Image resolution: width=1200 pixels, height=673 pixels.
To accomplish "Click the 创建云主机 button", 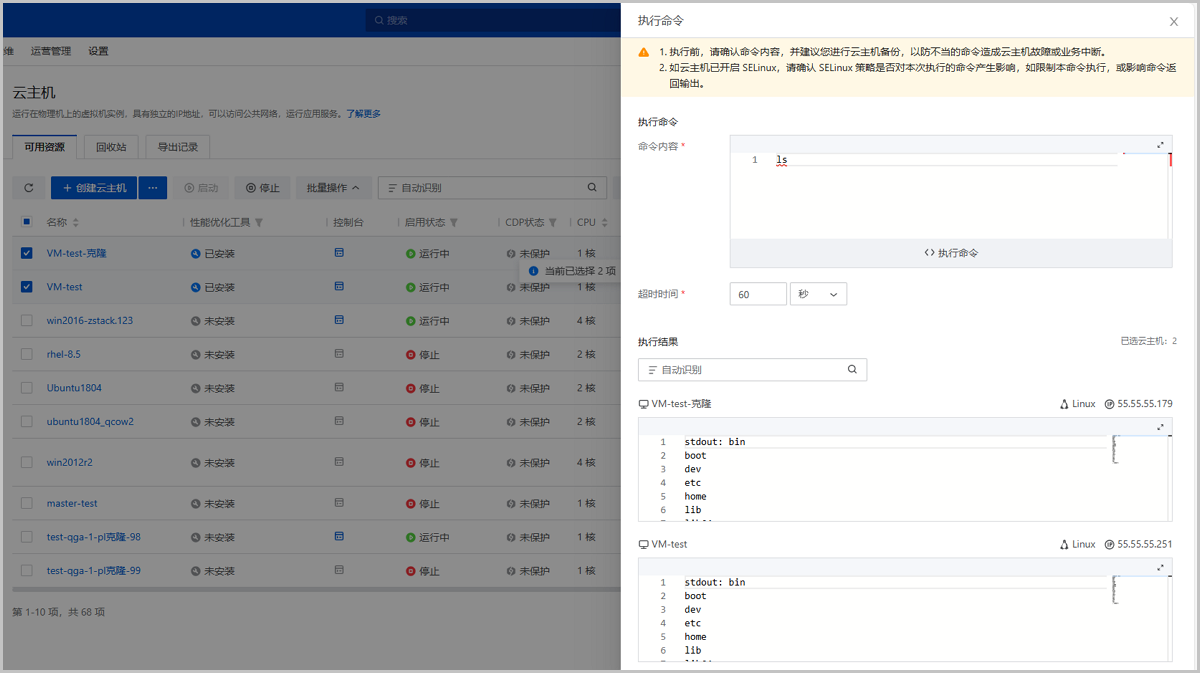I will pyautogui.click(x=94, y=188).
